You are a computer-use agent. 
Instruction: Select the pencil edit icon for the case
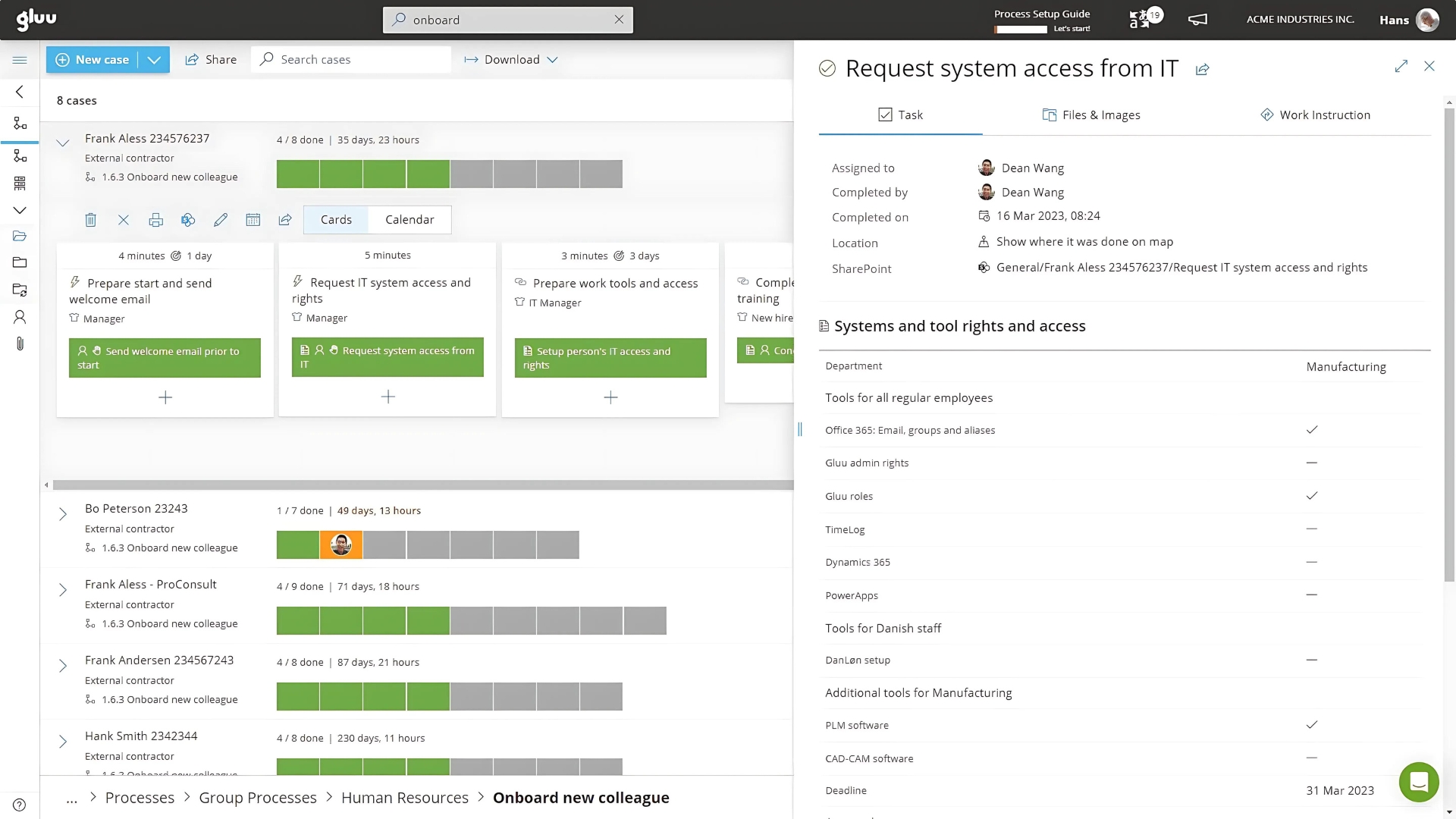tap(221, 220)
